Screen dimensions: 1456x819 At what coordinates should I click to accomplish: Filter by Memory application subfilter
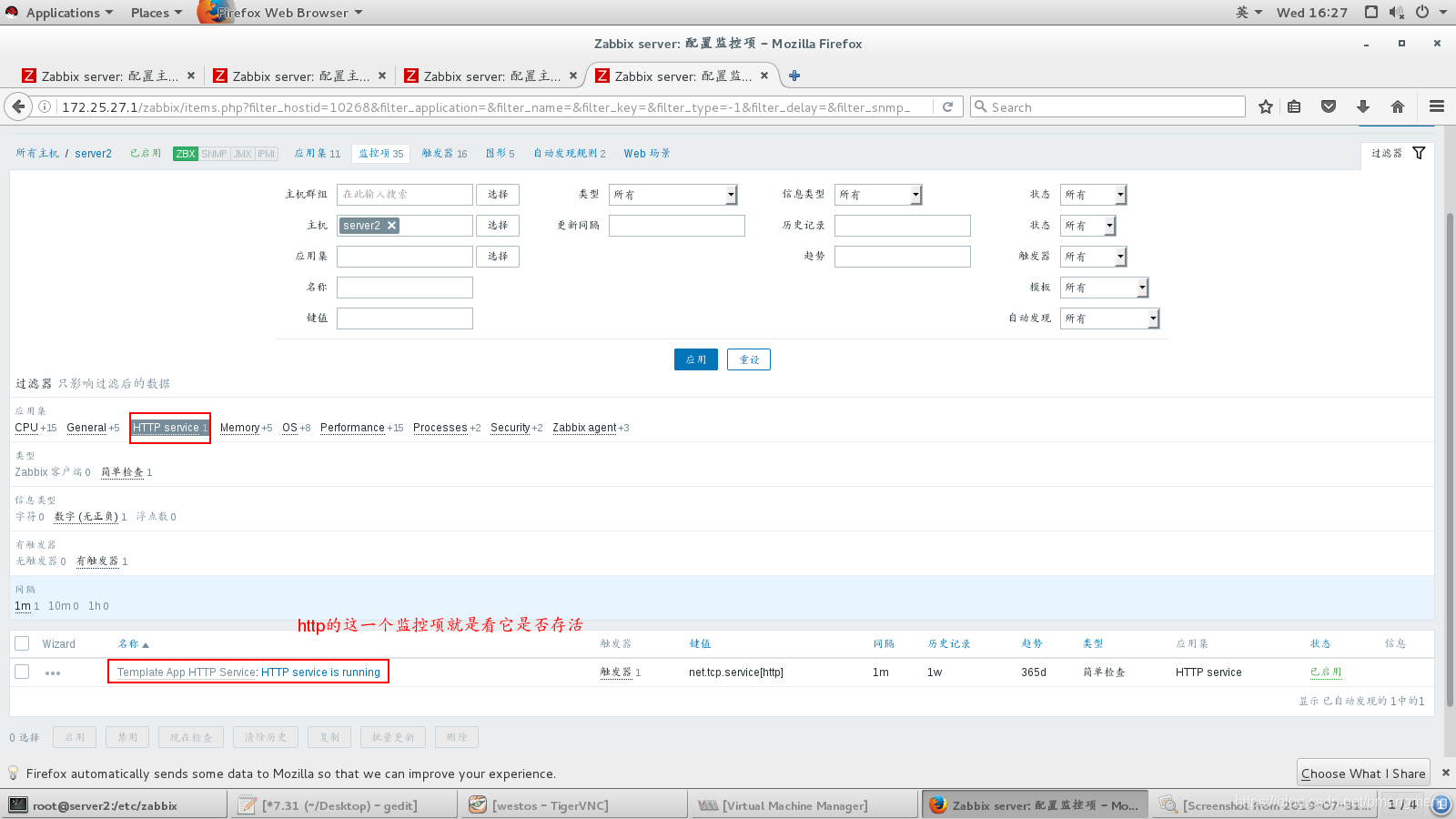pyautogui.click(x=239, y=428)
